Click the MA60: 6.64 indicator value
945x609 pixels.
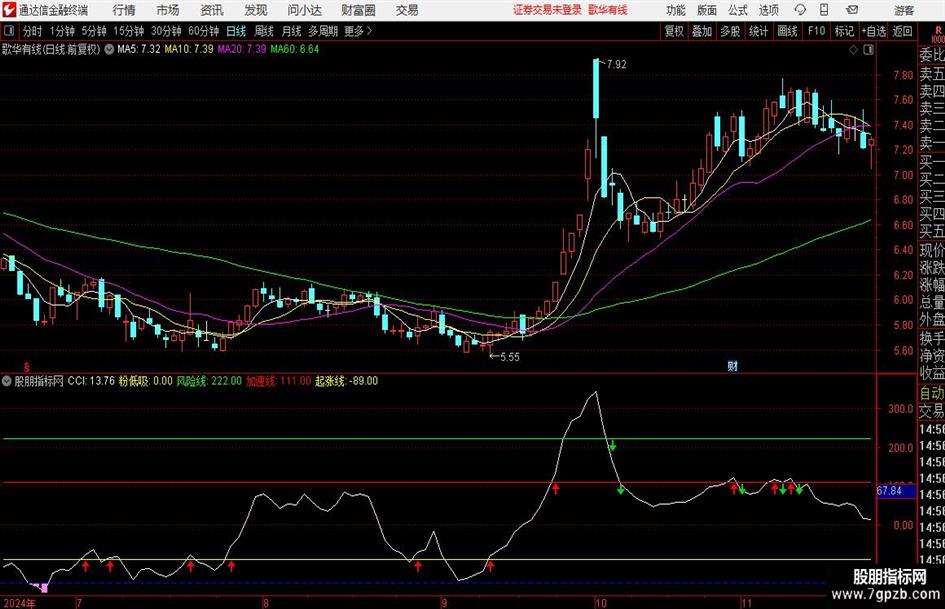click(x=295, y=49)
